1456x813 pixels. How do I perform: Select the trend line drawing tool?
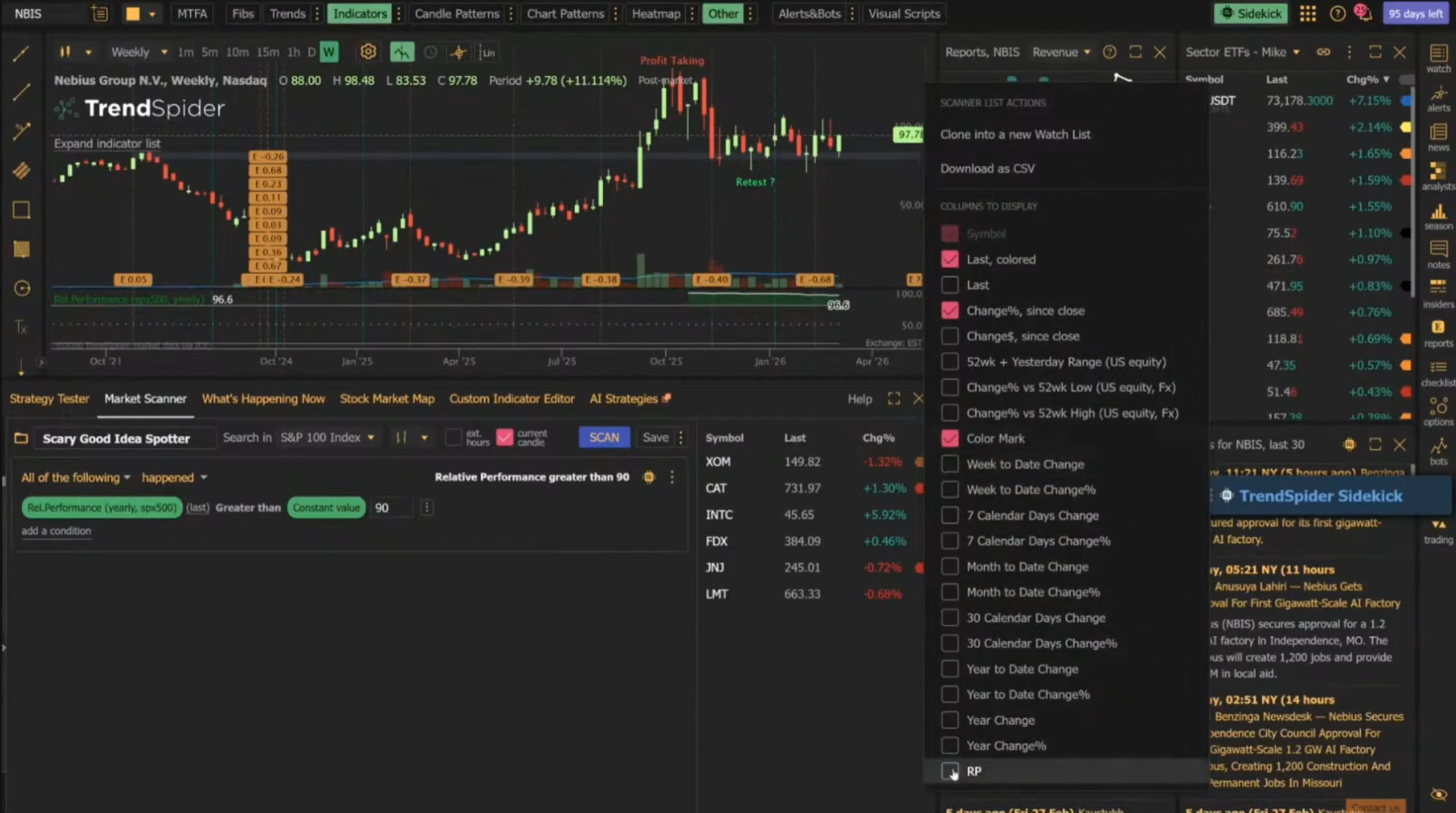22,92
